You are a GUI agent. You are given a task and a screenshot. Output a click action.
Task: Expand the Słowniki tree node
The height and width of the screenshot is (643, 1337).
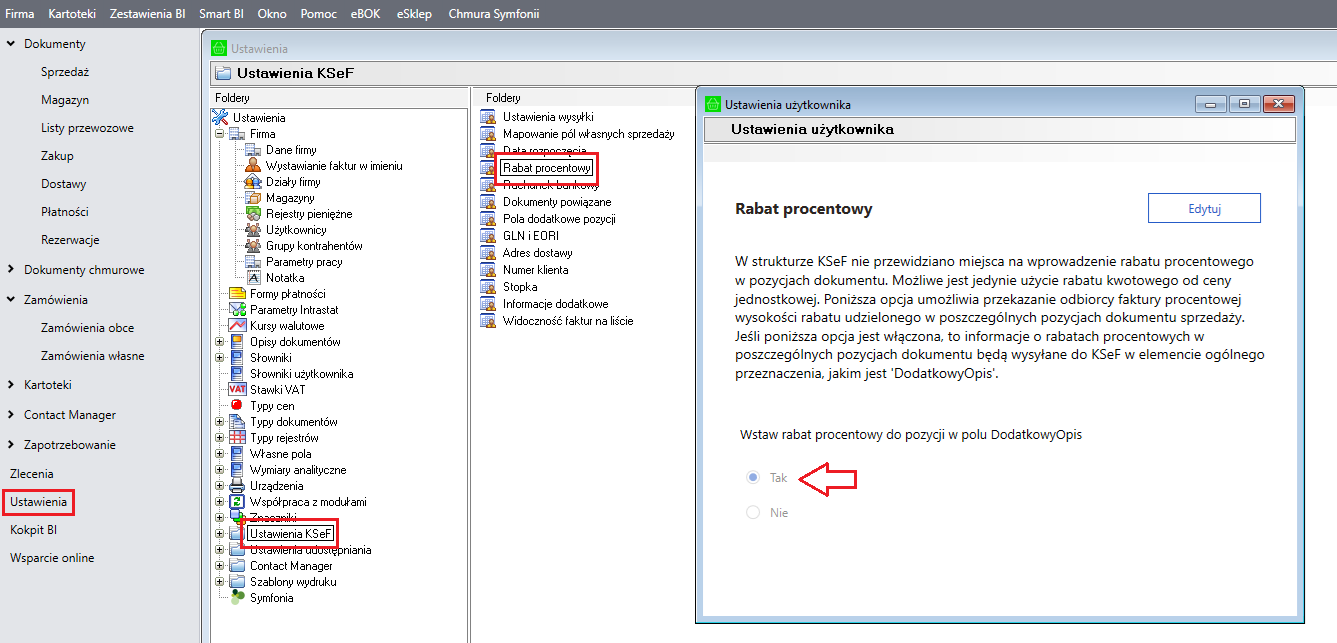[x=220, y=358]
